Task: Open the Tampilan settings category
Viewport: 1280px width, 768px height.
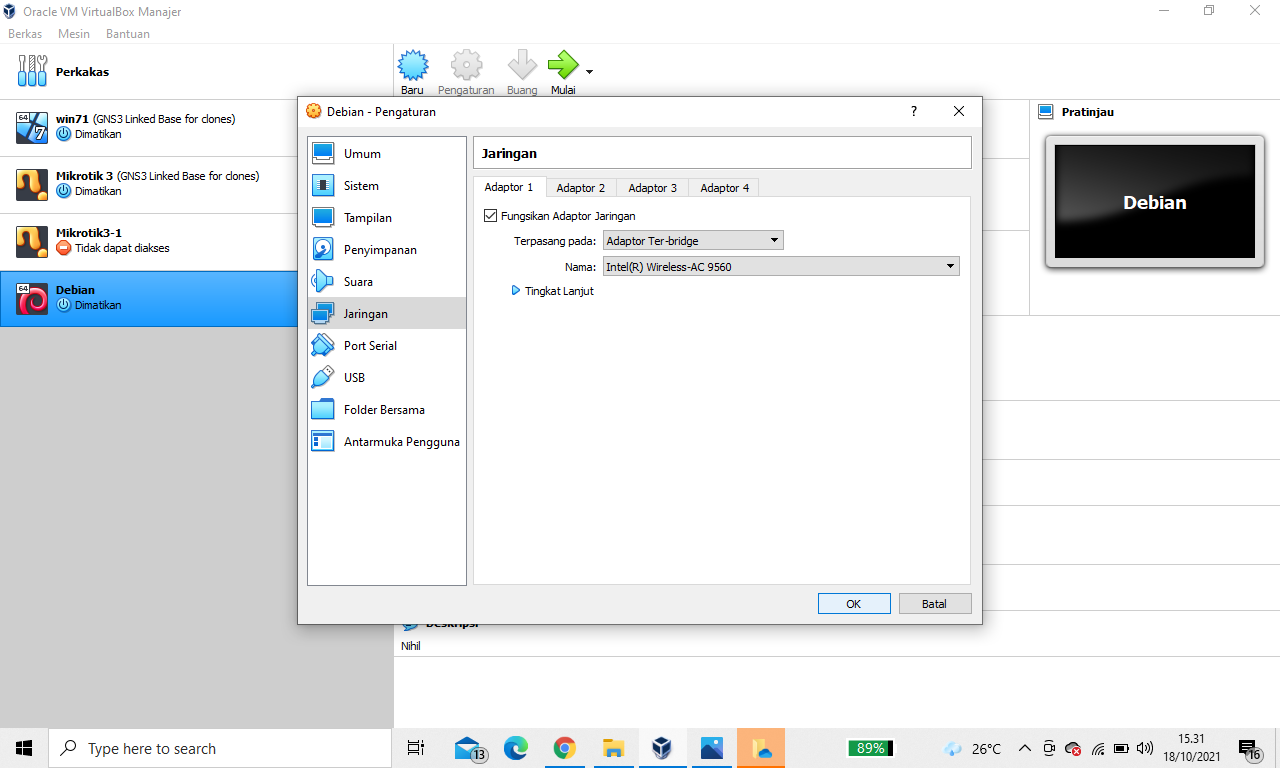Action: tap(387, 218)
